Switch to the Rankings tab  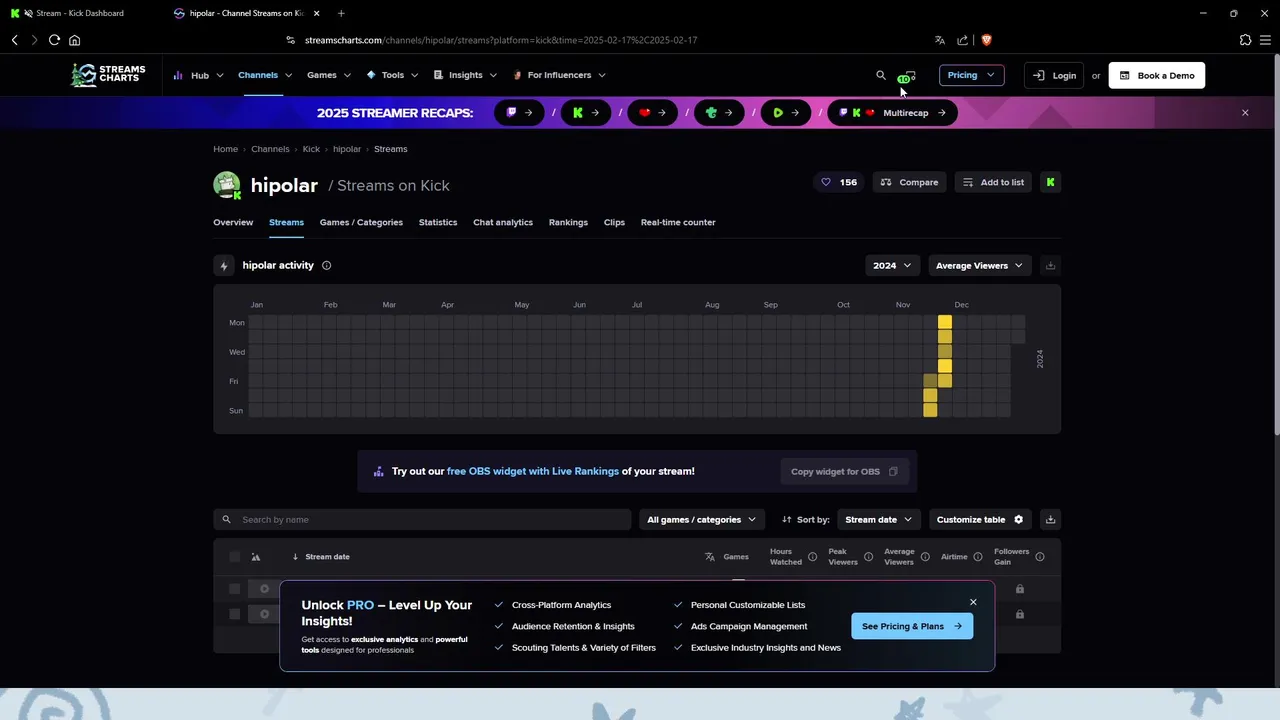568,222
